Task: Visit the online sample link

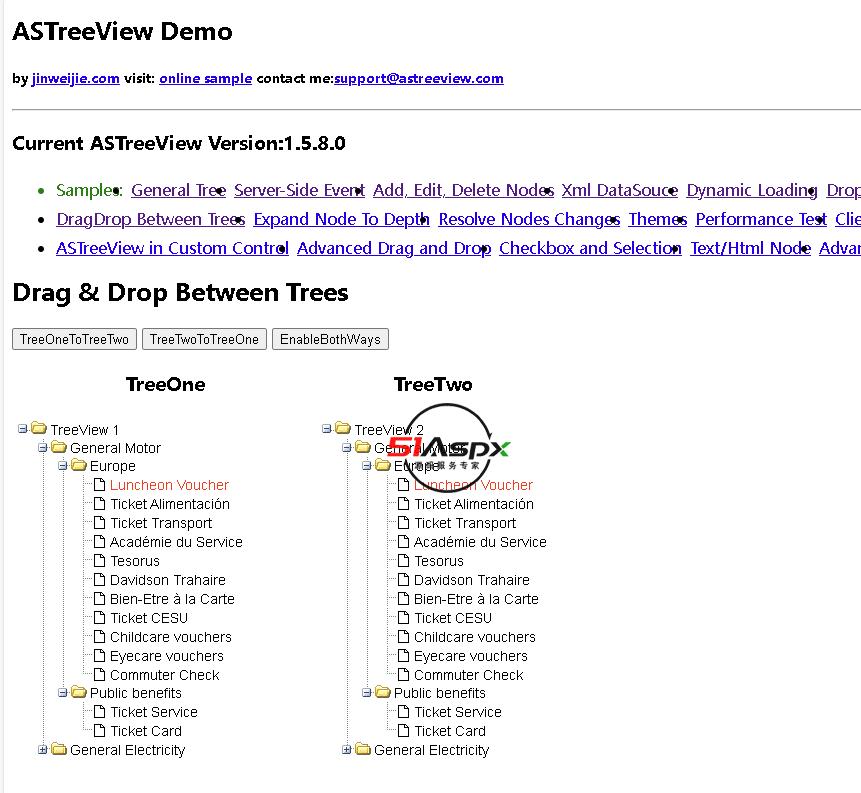Action: point(206,79)
